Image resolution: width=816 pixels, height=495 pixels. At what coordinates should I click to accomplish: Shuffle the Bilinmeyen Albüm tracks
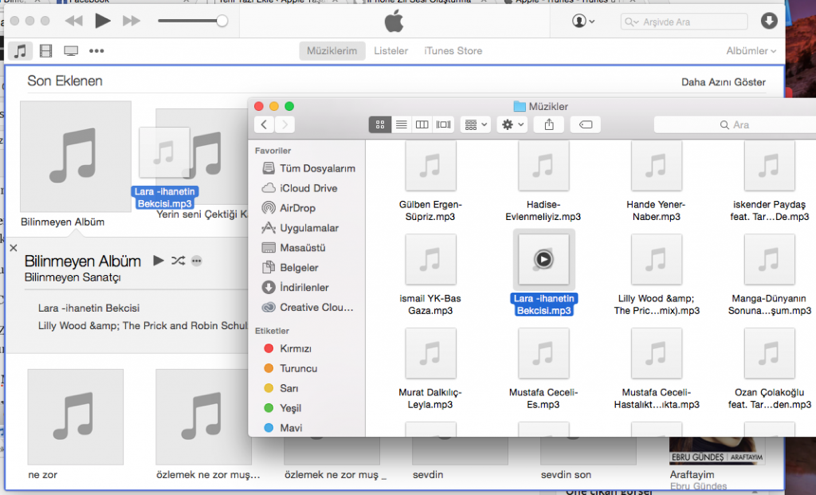click(178, 261)
